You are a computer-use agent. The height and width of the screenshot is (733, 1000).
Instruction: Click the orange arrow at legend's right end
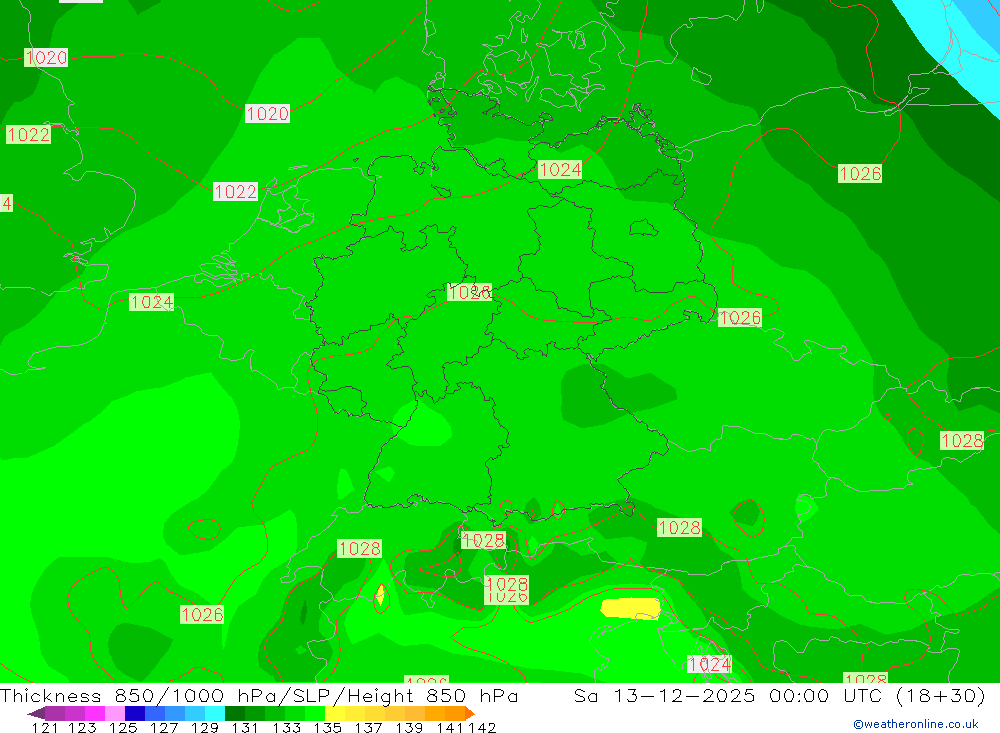pos(470,713)
